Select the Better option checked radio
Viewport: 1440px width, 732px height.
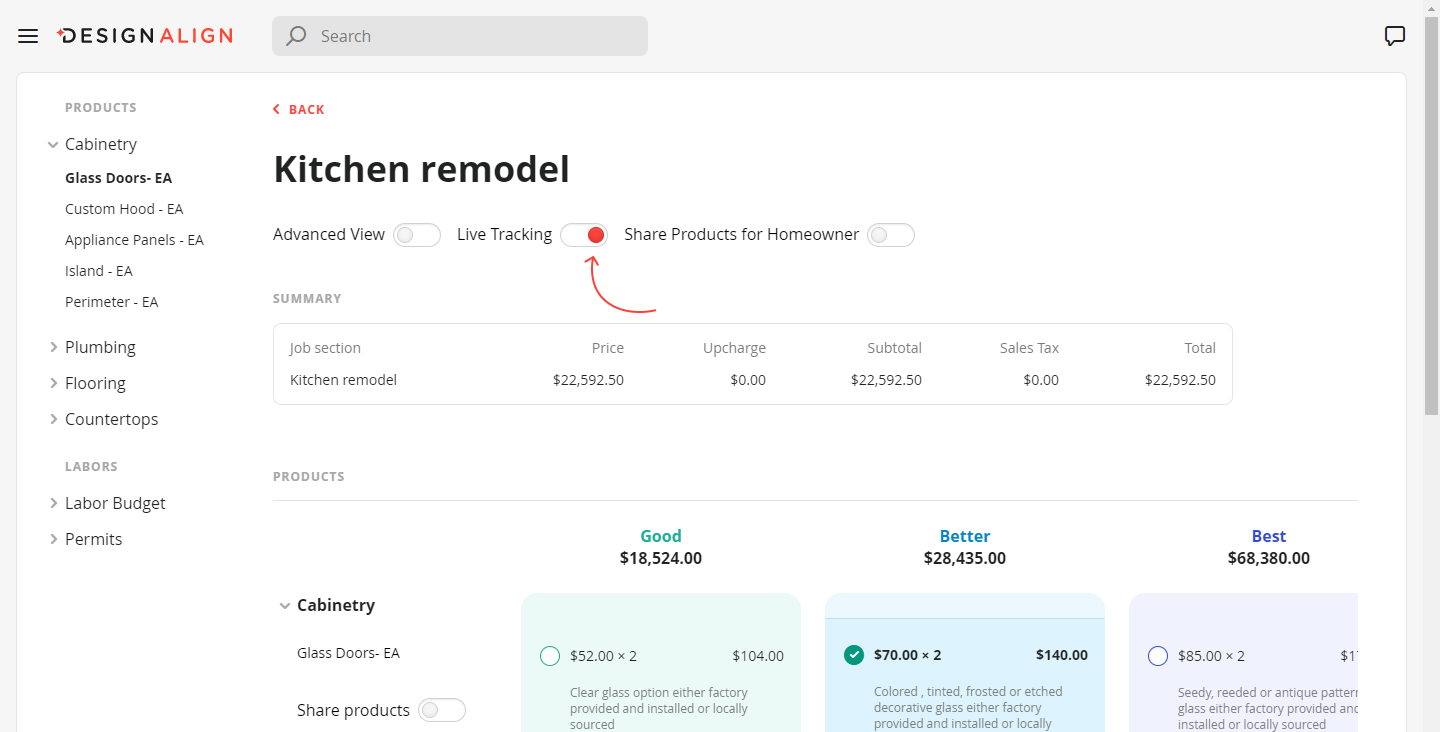tap(853, 655)
